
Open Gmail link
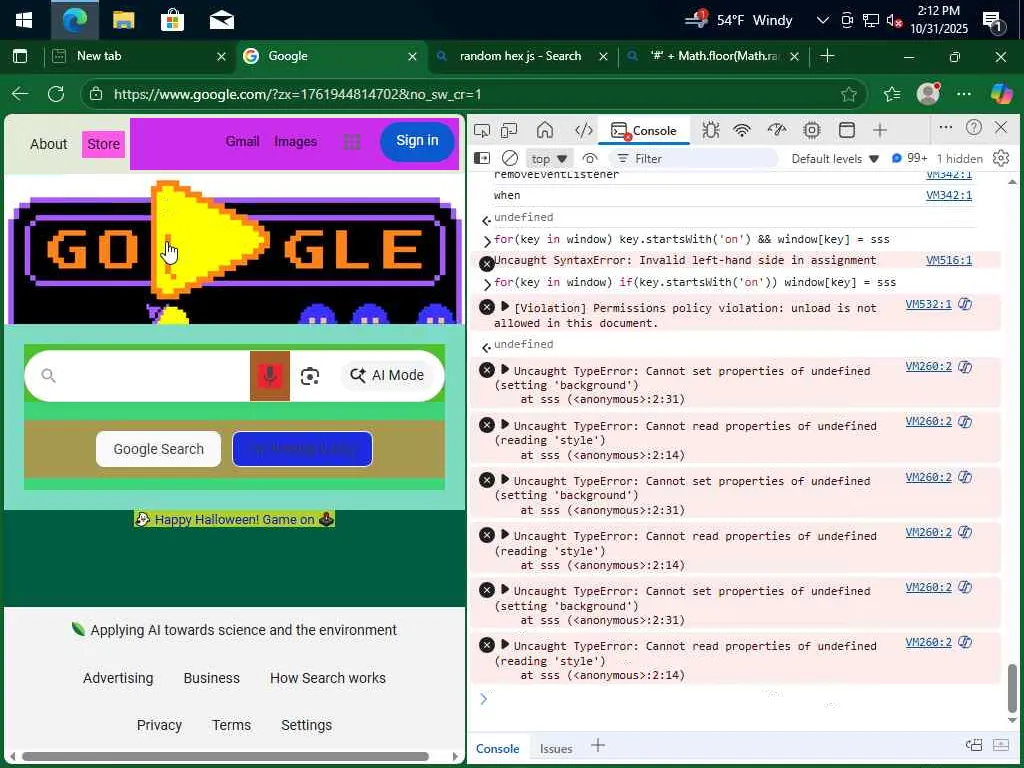point(242,141)
